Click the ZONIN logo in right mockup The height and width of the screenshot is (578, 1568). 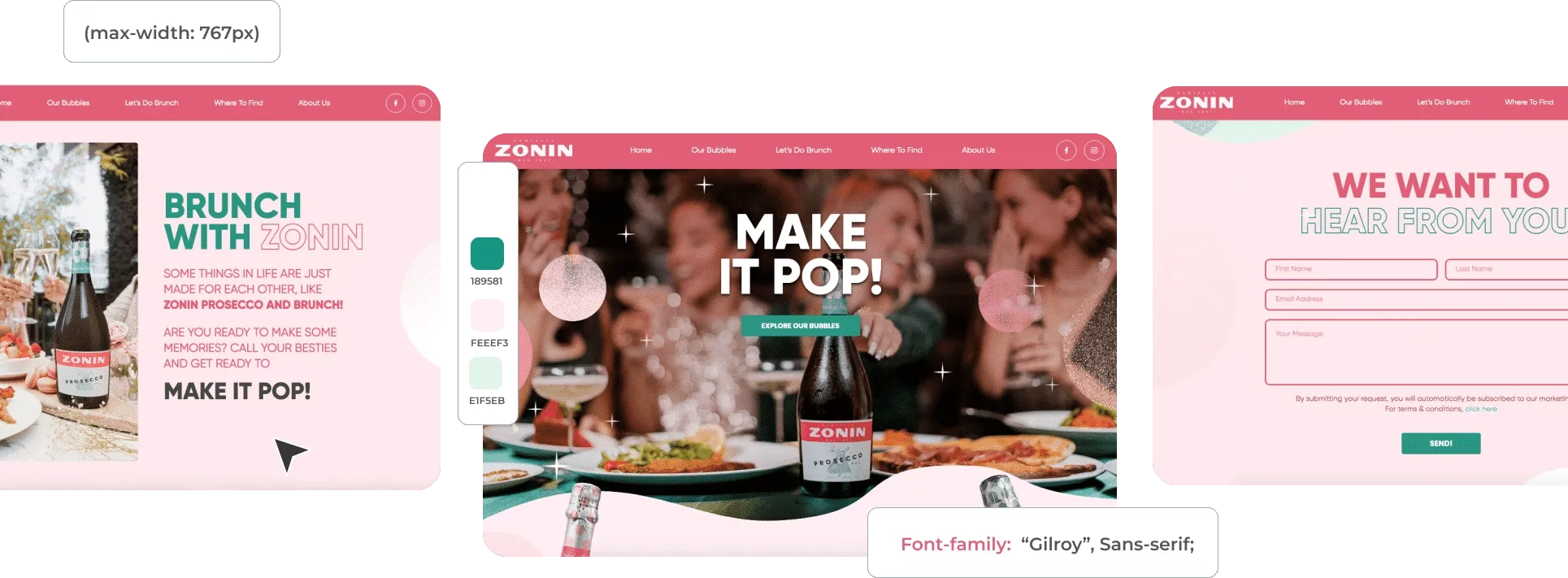pos(1197,102)
